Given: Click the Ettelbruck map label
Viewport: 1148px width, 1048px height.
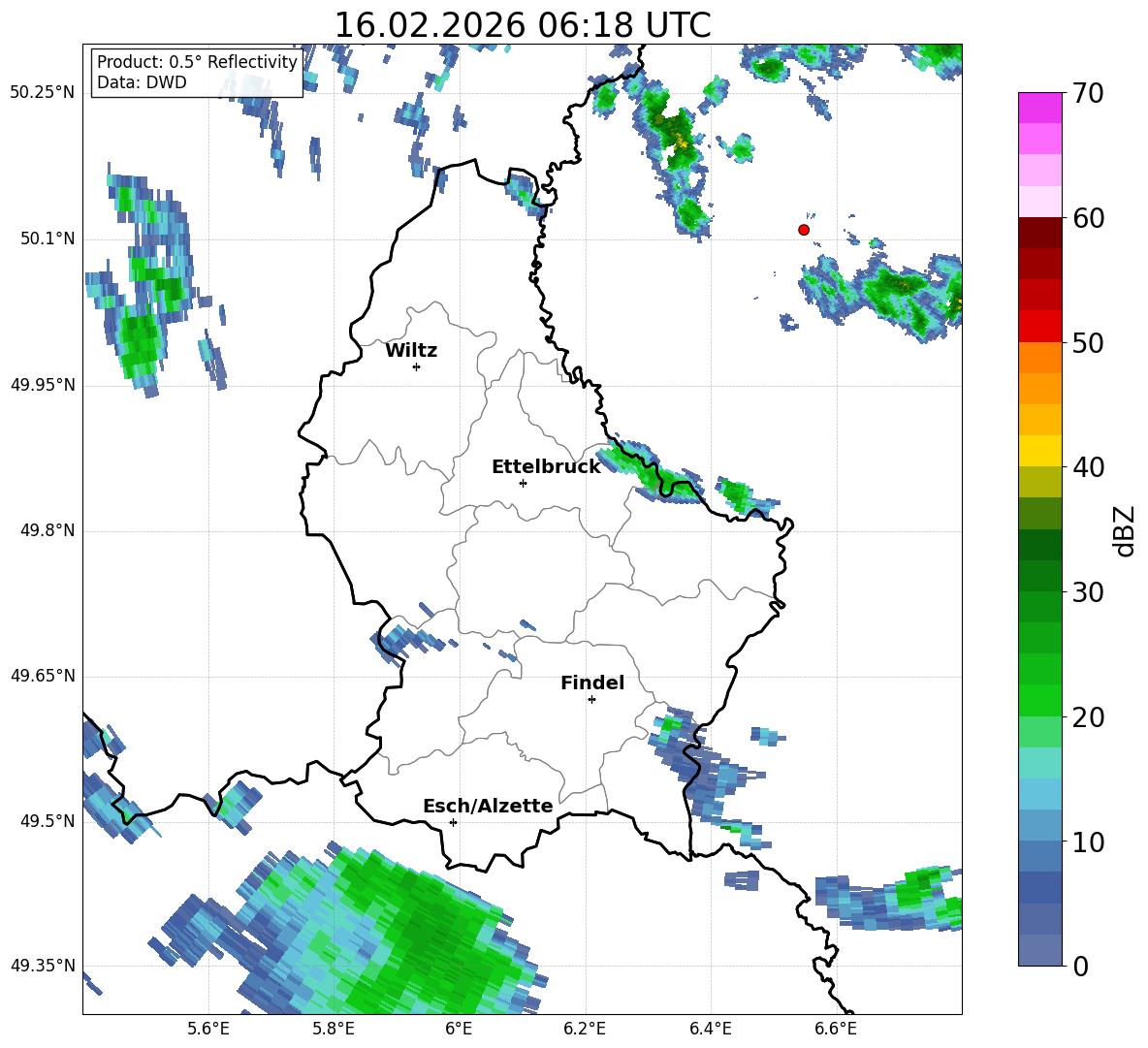Looking at the screenshot, I should [x=546, y=467].
